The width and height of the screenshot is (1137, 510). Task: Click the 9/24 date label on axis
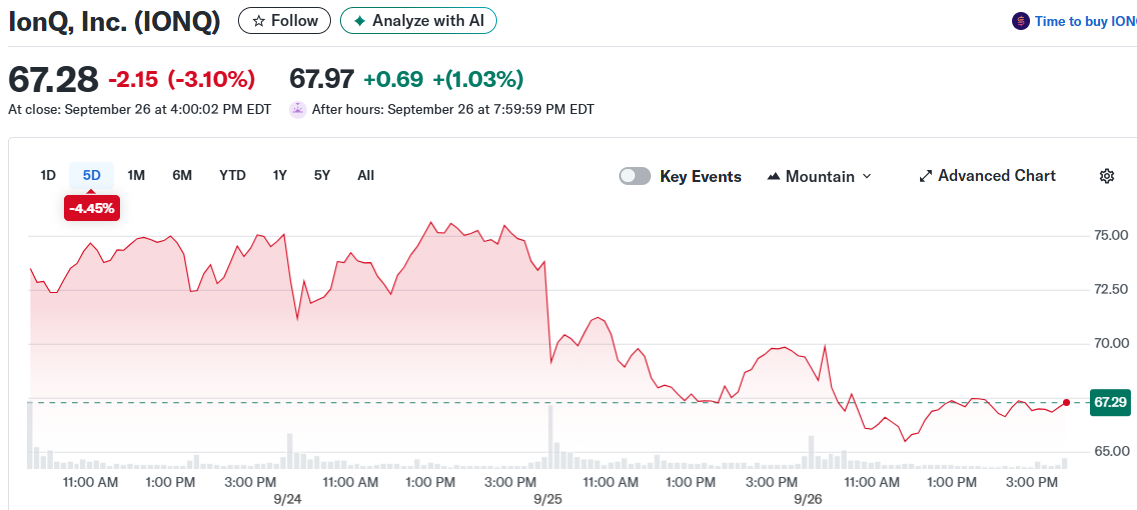[288, 499]
